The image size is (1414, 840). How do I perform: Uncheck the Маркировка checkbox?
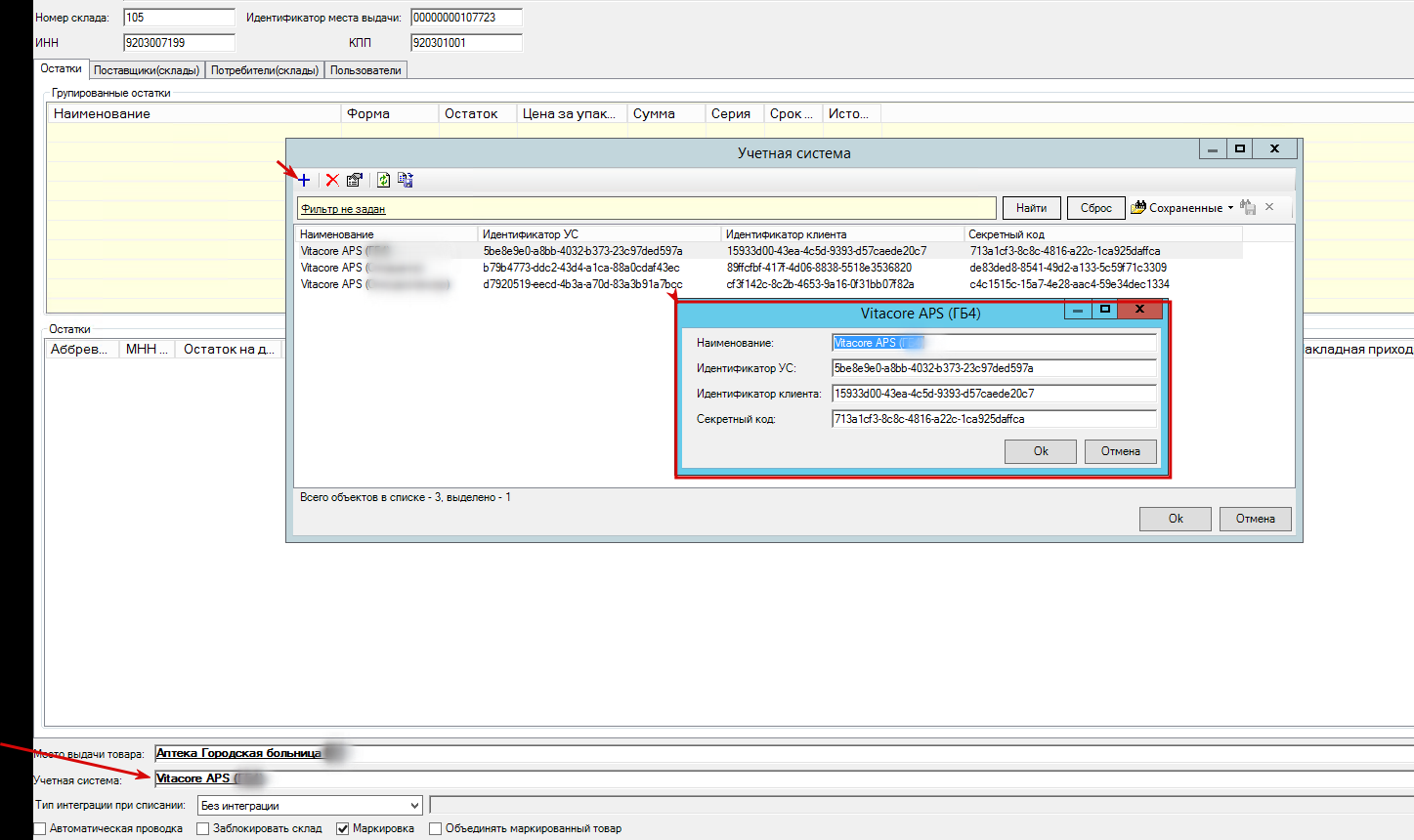click(343, 828)
